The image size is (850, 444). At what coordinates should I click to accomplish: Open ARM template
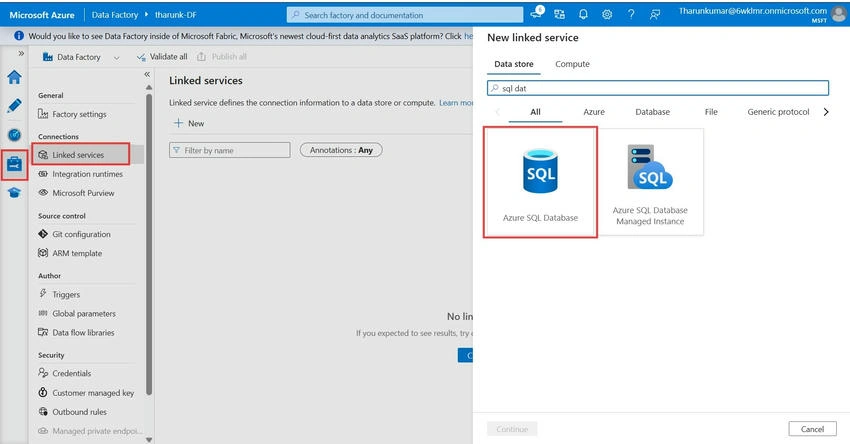(77, 253)
